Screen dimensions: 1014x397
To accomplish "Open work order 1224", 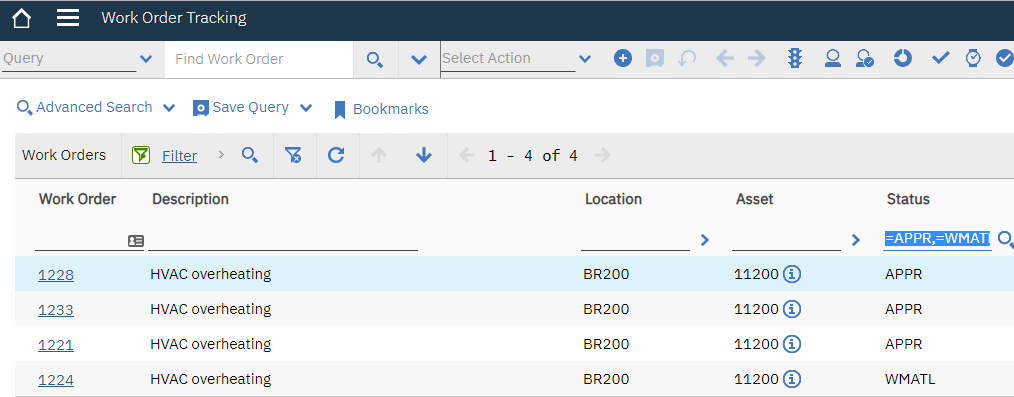I will 56,380.
